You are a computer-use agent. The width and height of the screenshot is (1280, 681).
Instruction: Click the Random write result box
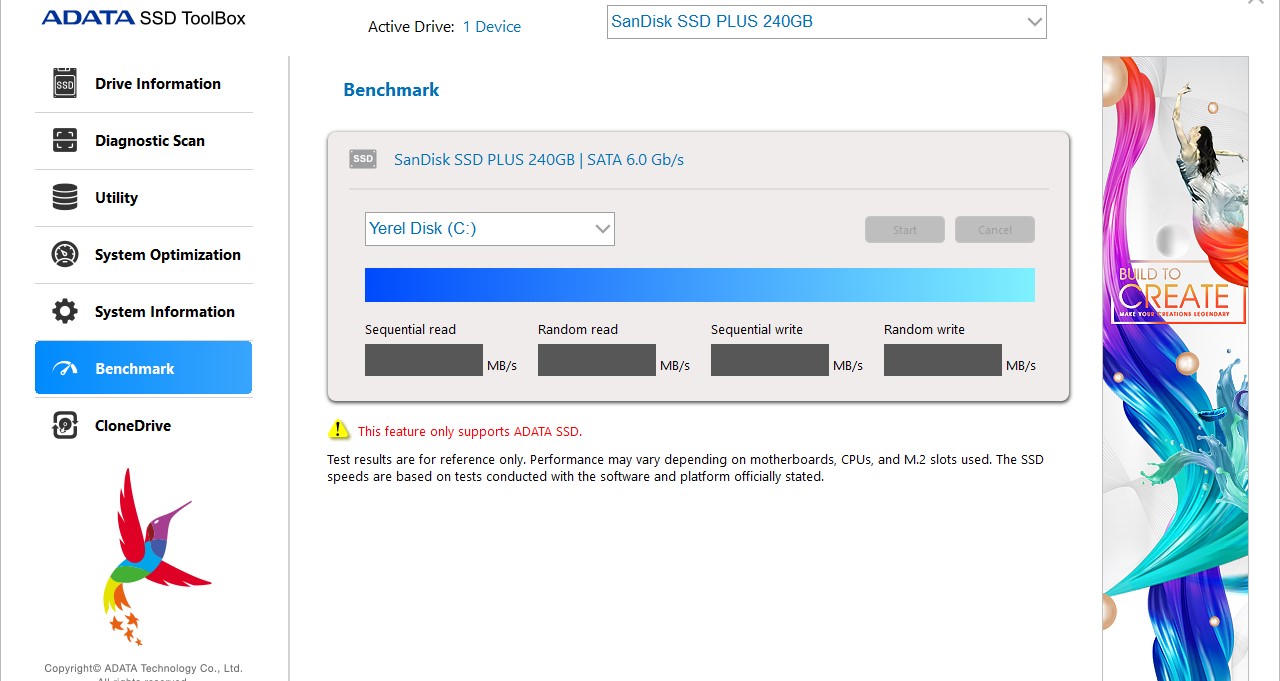[943, 360]
